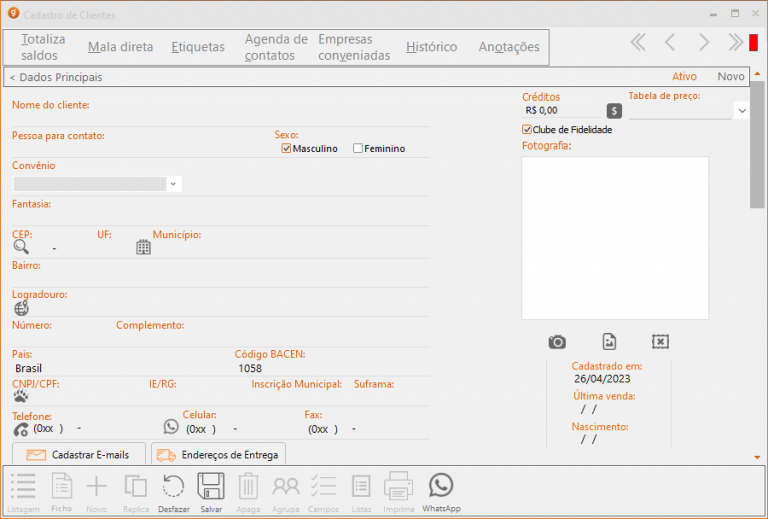Click in the Nome do cliente field
This screenshot has width=768, height=519.
[220, 119]
